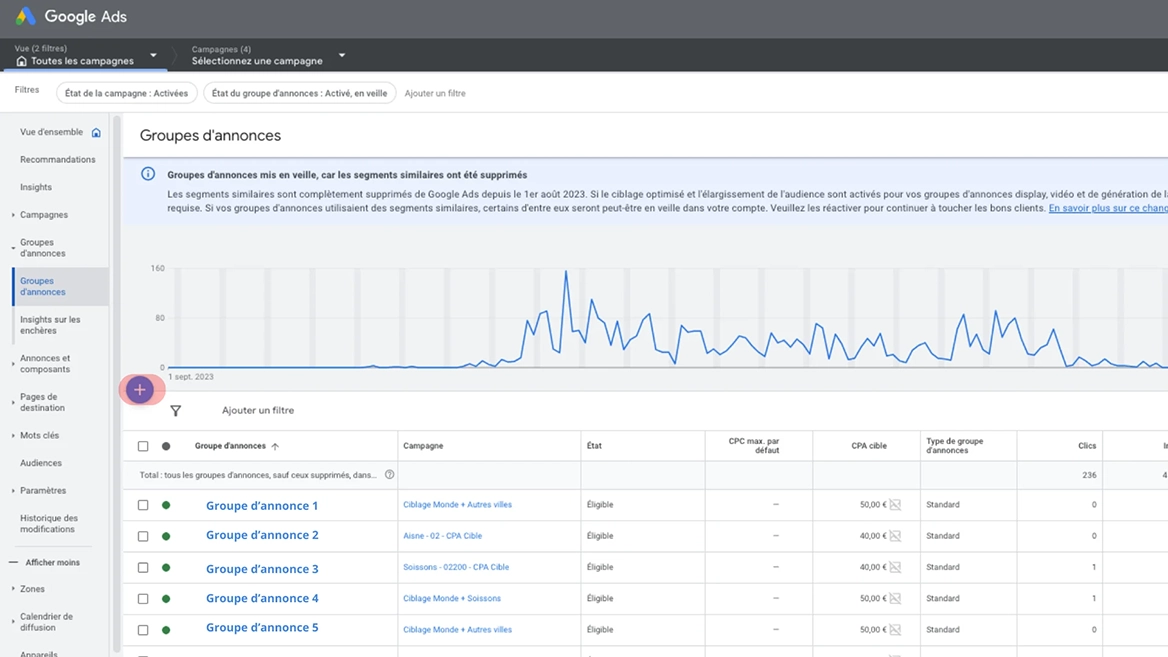Open the Groupe d'annonce 3 link
The height and width of the screenshot is (657, 1168).
pyautogui.click(x=261, y=568)
